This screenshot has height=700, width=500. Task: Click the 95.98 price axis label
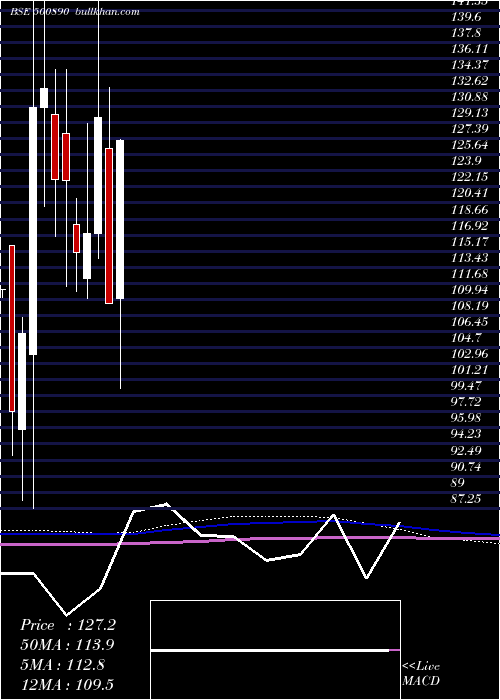[466, 418]
